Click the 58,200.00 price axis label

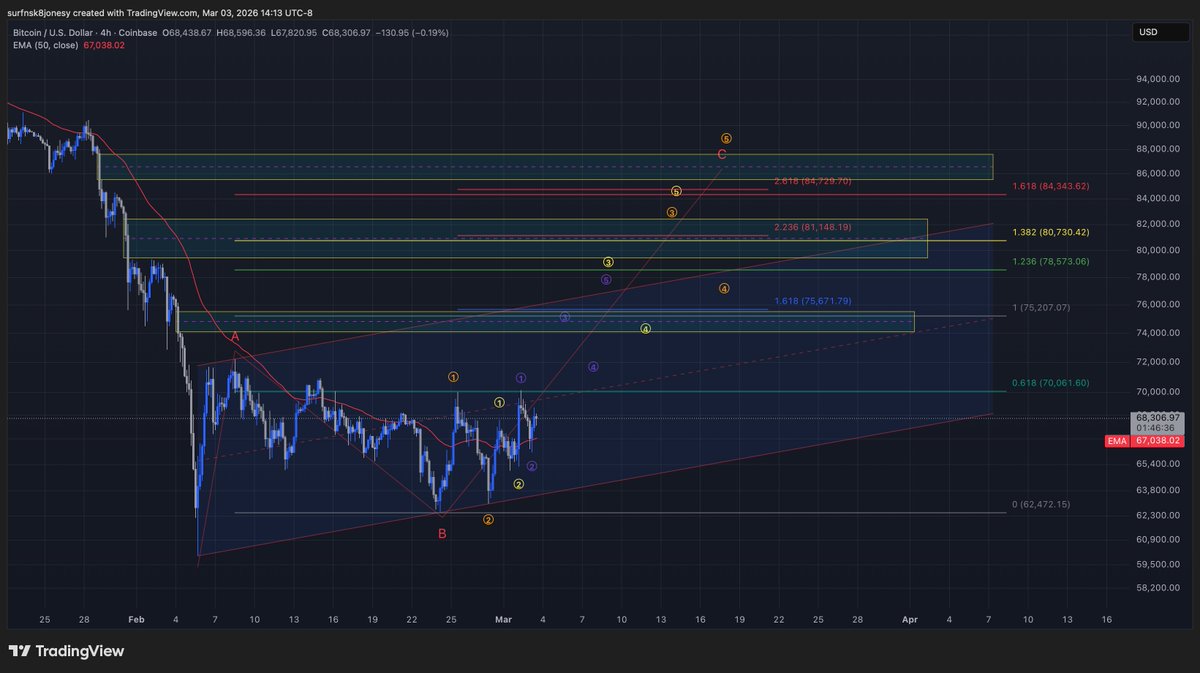1159,588
